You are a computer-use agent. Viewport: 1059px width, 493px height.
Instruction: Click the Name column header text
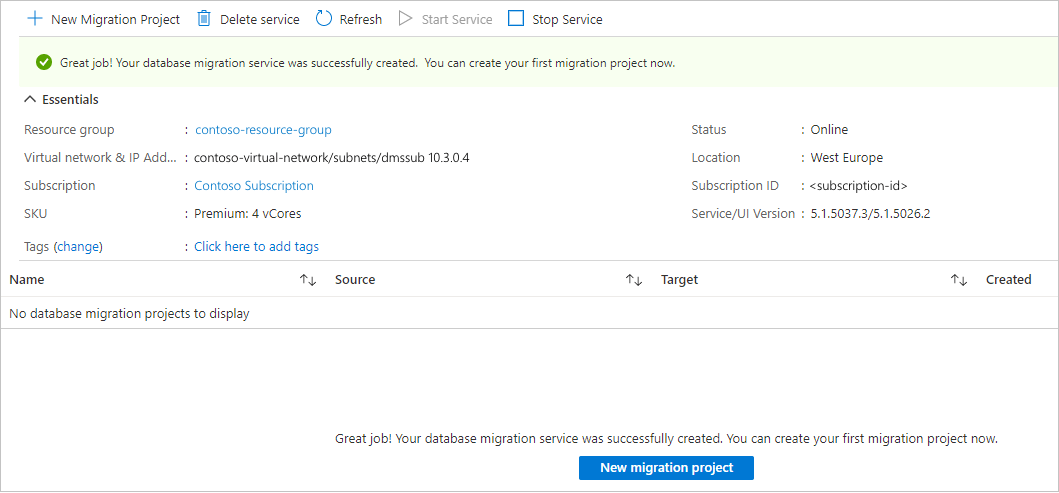pos(27,280)
